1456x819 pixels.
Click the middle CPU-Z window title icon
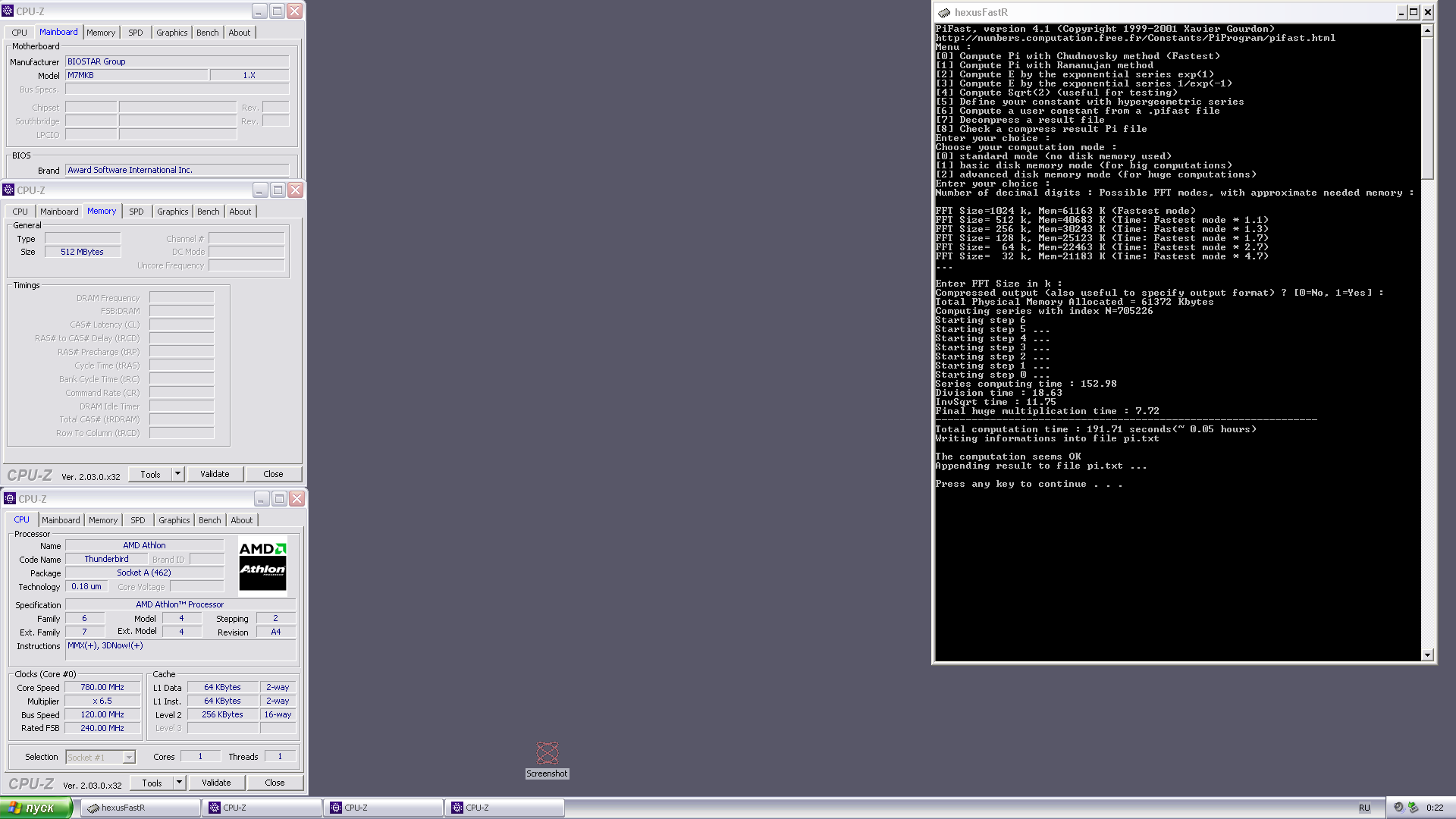8,190
